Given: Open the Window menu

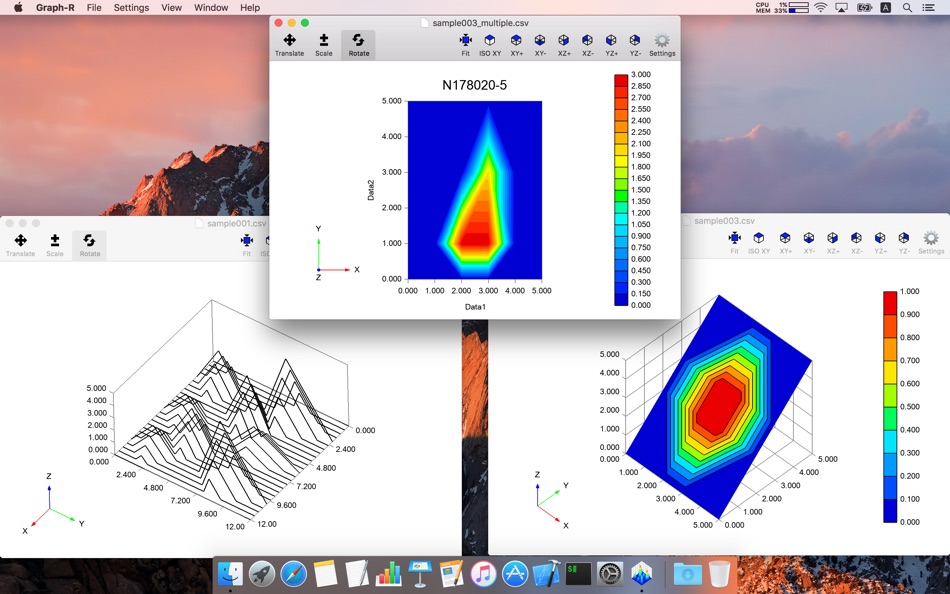Looking at the screenshot, I should coord(211,8).
